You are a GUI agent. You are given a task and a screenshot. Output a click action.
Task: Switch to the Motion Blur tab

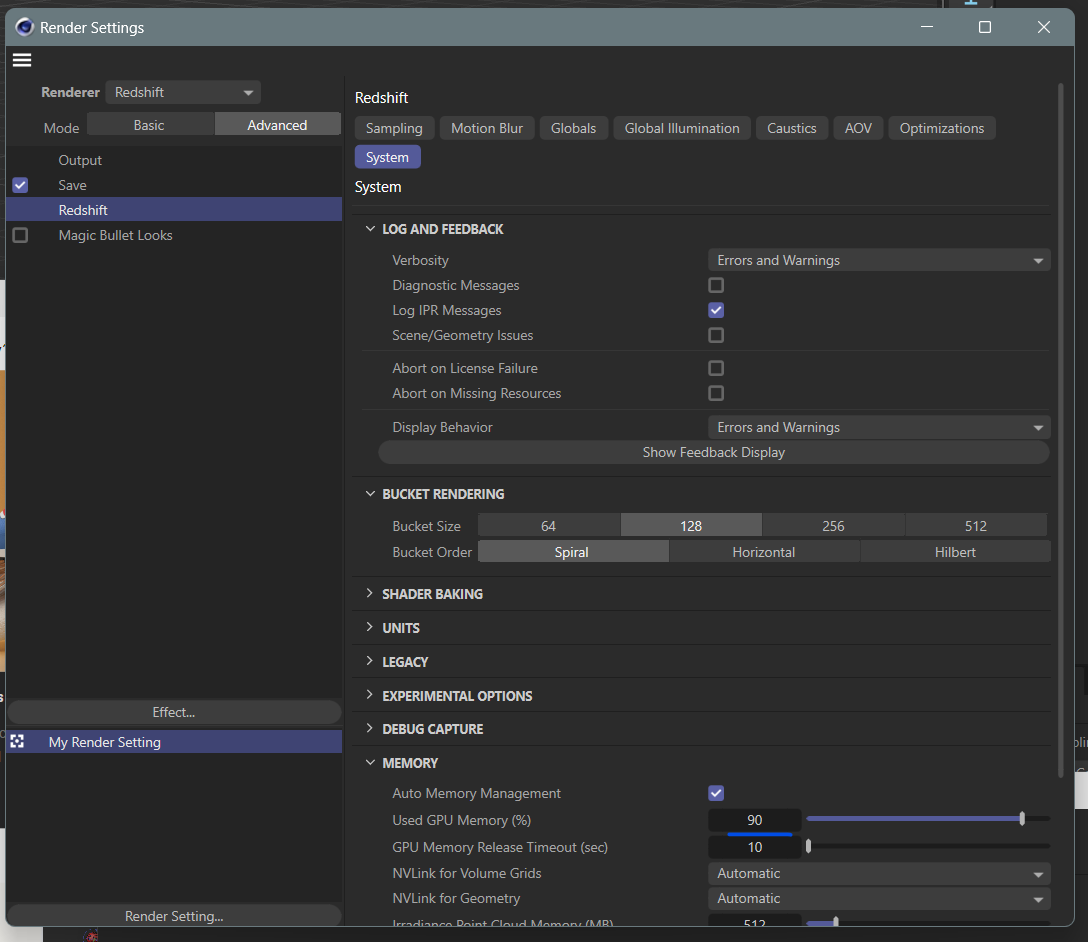coord(487,128)
